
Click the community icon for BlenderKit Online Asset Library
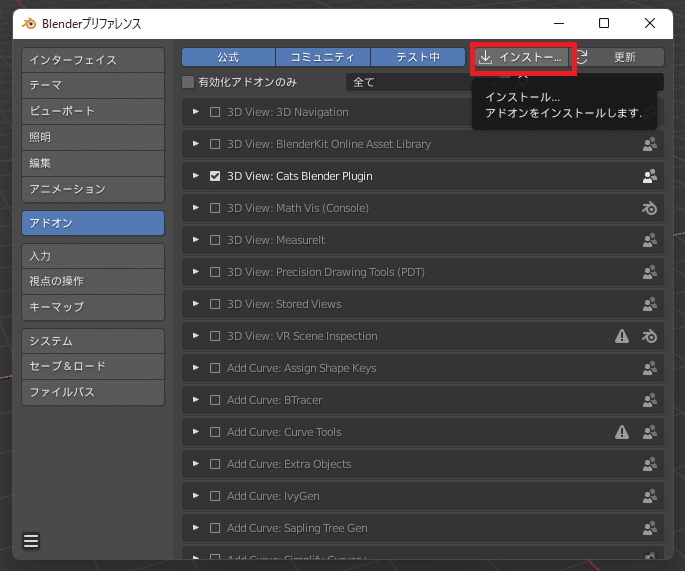coord(650,144)
